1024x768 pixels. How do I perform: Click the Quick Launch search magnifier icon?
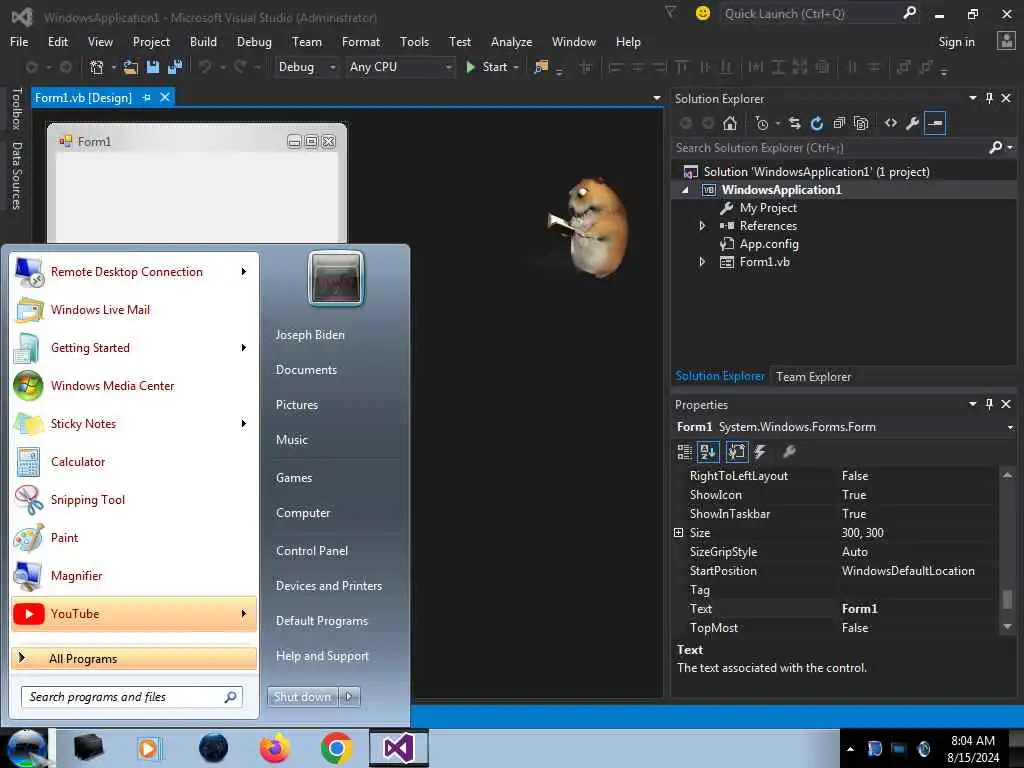click(909, 13)
